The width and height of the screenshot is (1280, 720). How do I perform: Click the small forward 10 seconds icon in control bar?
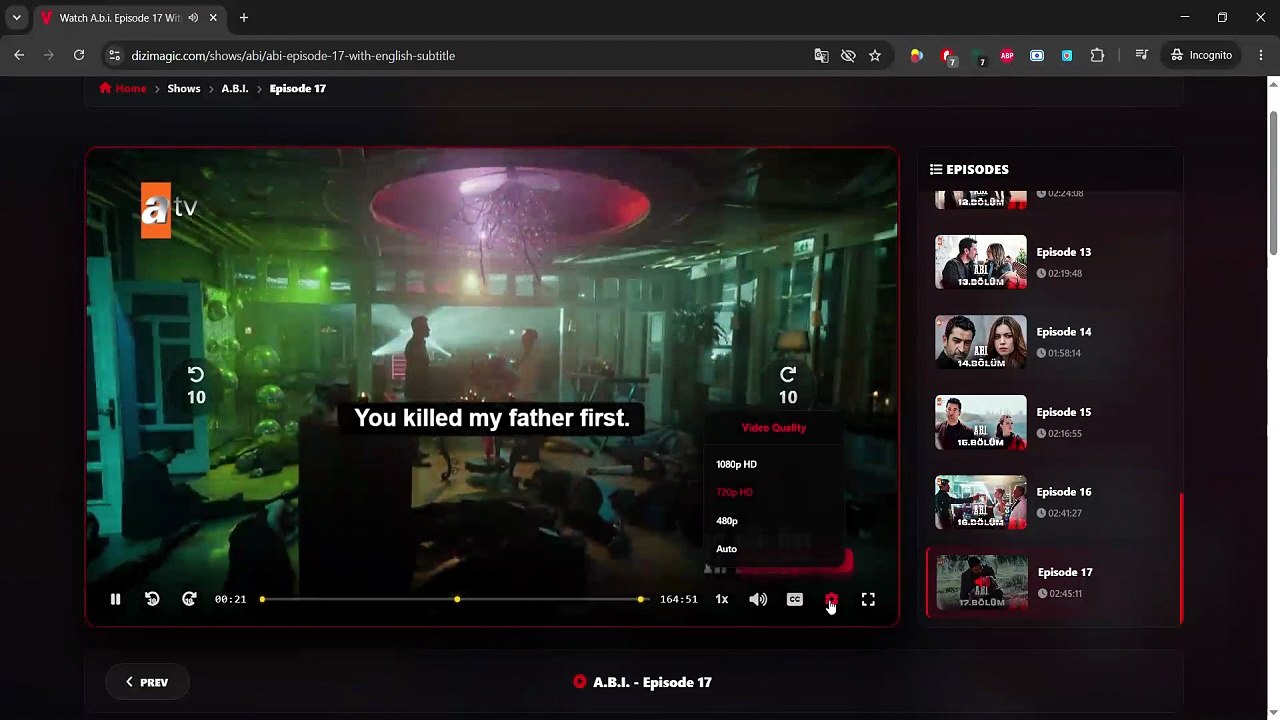point(189,599)
